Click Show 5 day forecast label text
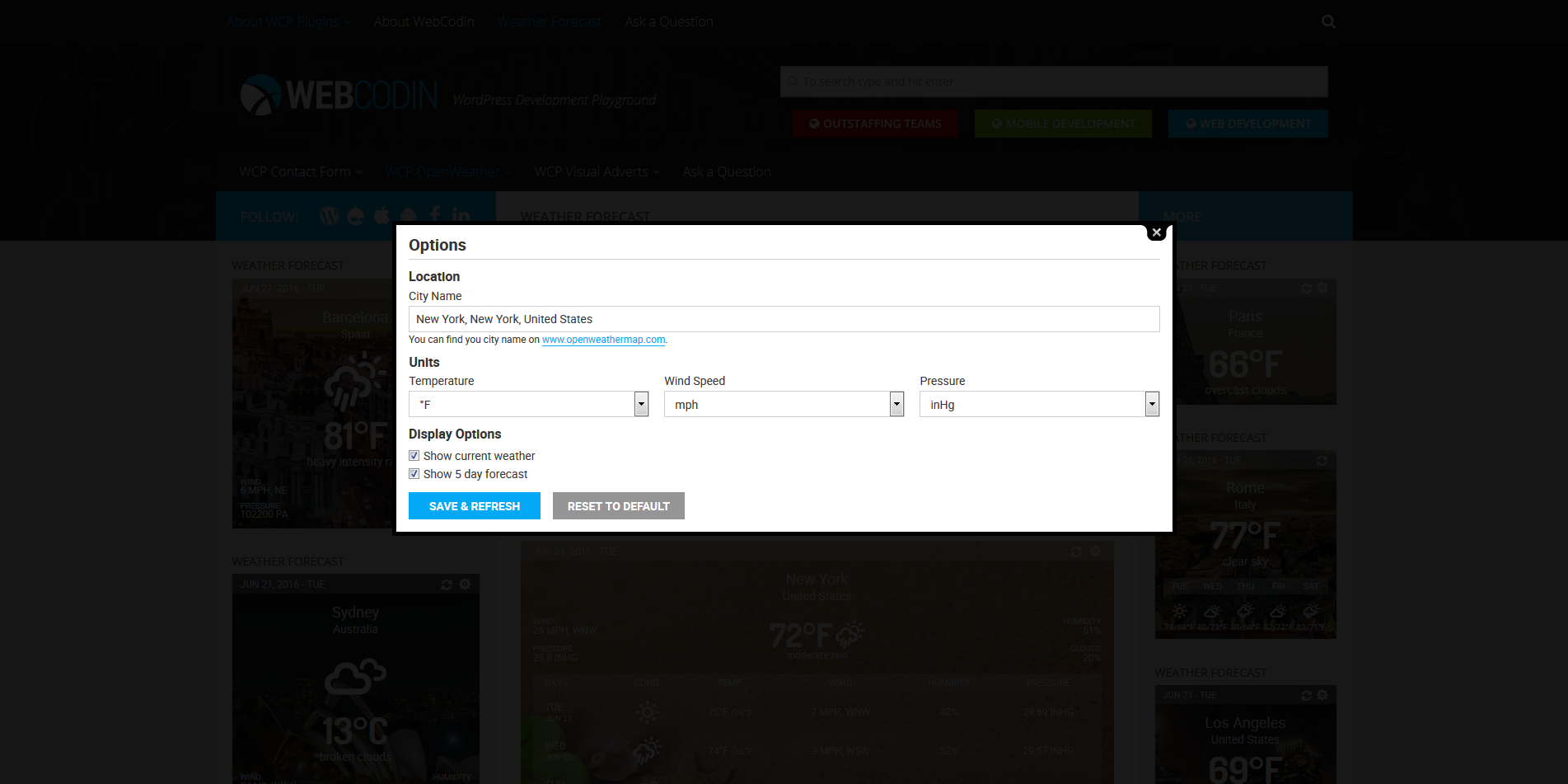1568x784 pixels. pos(475,474)
